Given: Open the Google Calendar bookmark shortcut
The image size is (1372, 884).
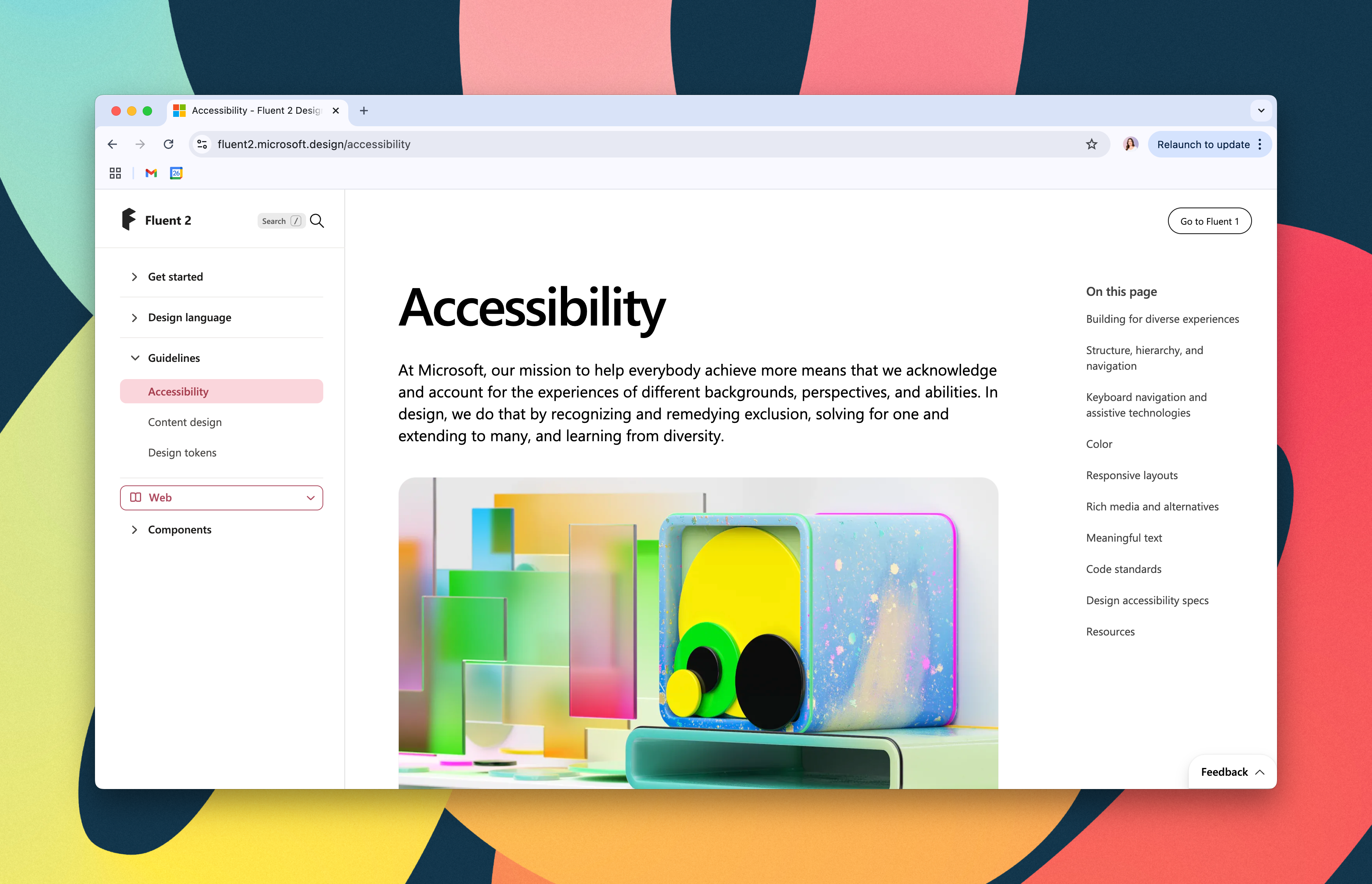Looking at the screenshot, I should (176, 173).
